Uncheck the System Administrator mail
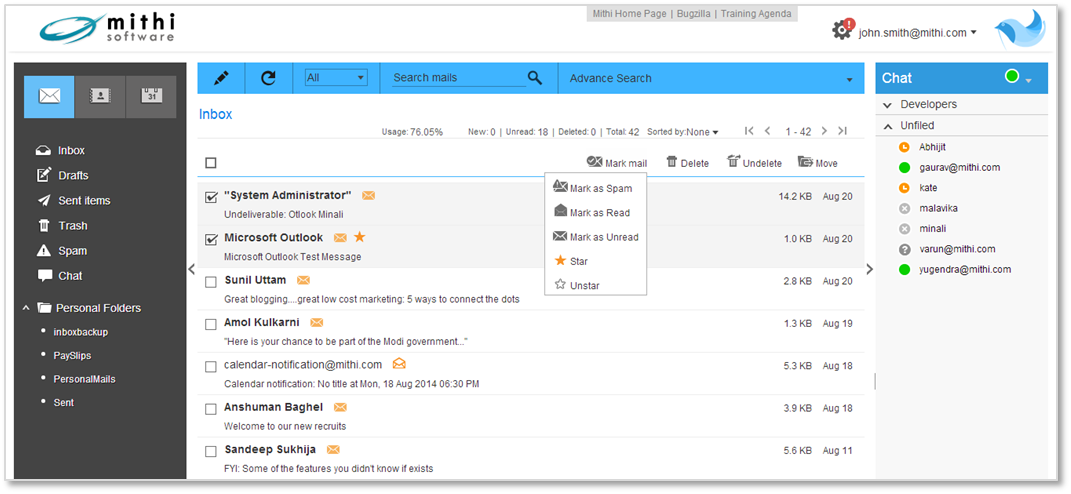Viewport: 1071px width, 494px height. [211, 197]
